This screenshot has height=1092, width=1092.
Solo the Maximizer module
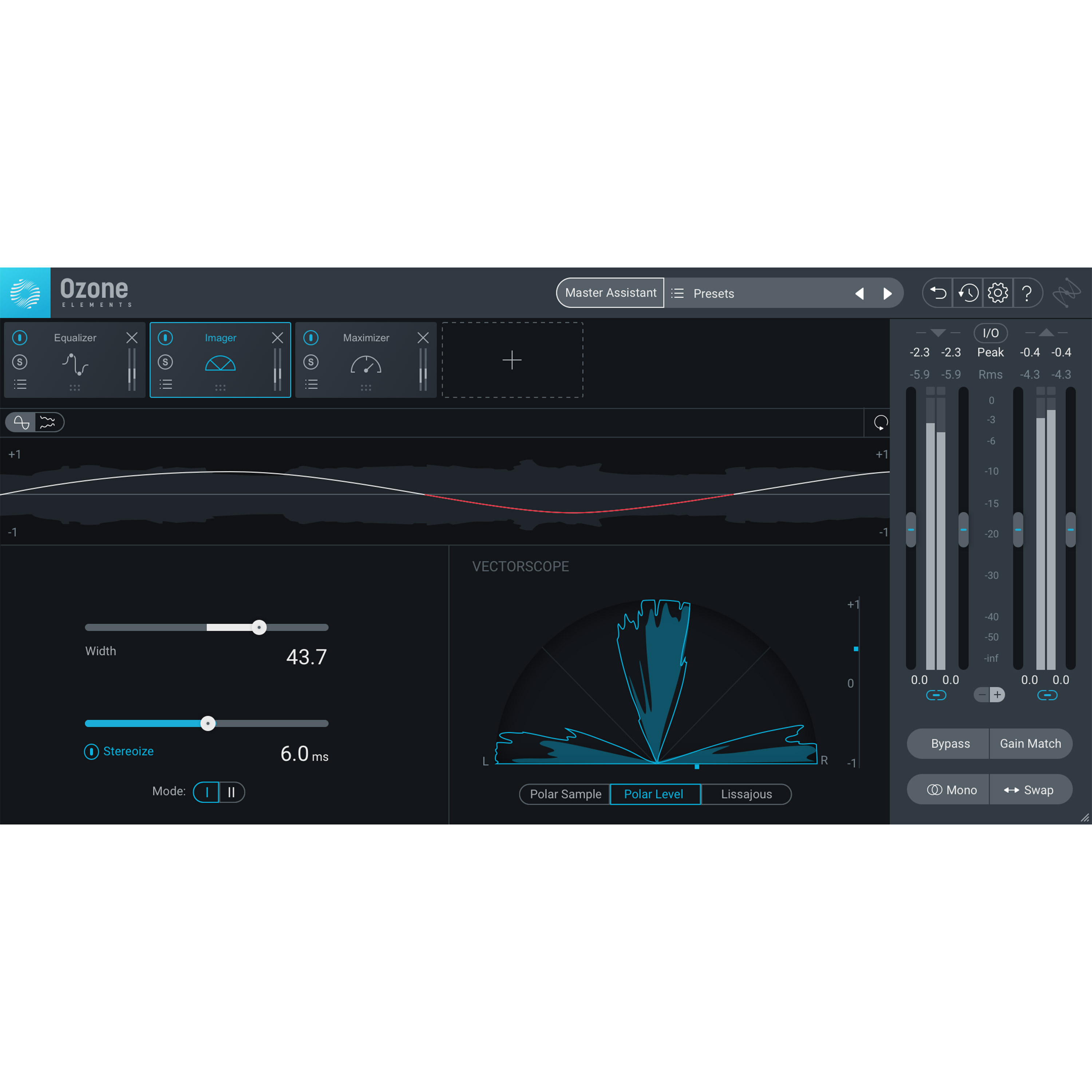pos(311,362)
